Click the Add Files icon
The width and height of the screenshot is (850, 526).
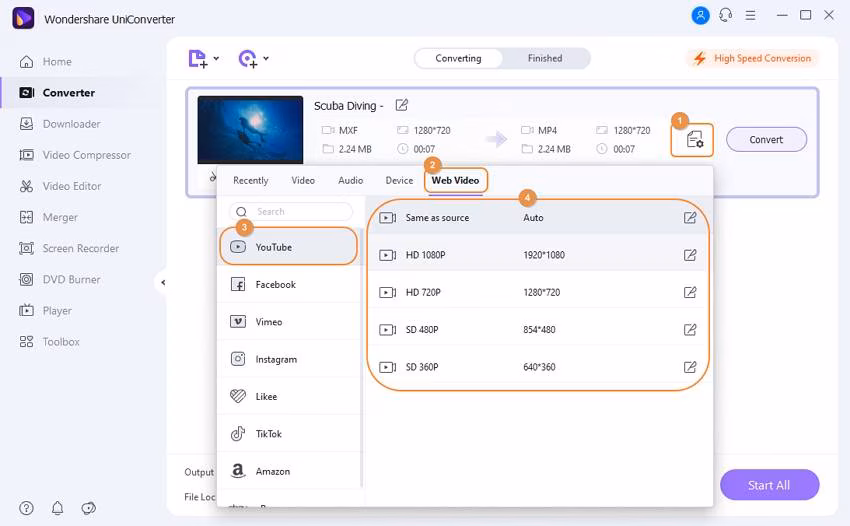(198, 59)
